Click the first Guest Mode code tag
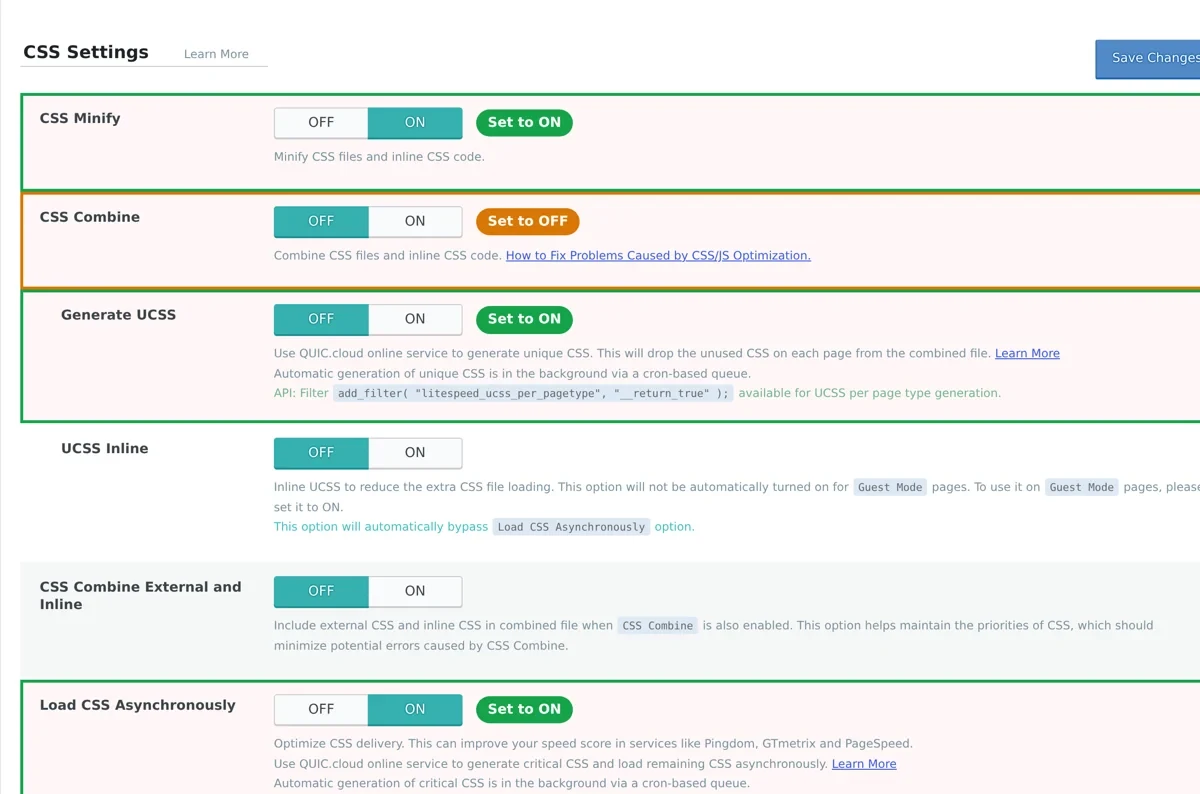The width and height of the screenshot is (1200, 794). [x=890, y=488]
